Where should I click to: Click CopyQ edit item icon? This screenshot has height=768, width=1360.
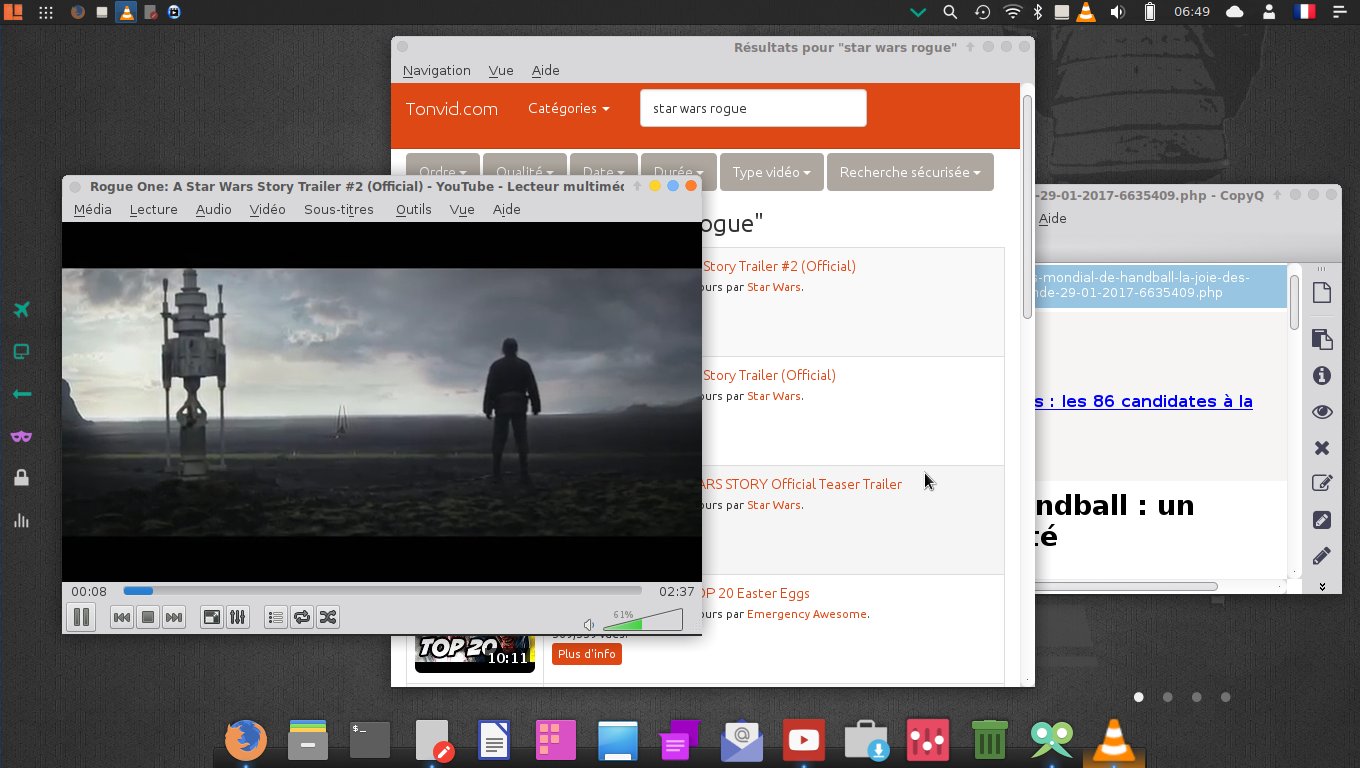pos(1321,484)
